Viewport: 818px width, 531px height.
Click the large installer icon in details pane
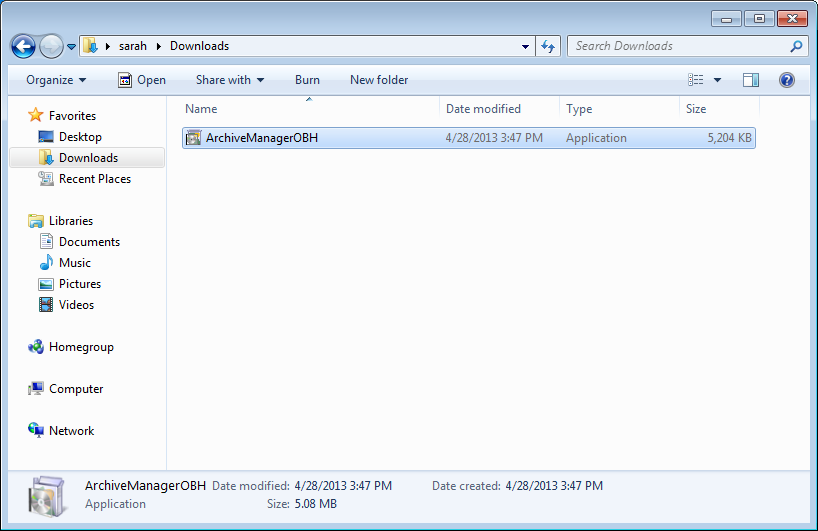pos(47,496)
